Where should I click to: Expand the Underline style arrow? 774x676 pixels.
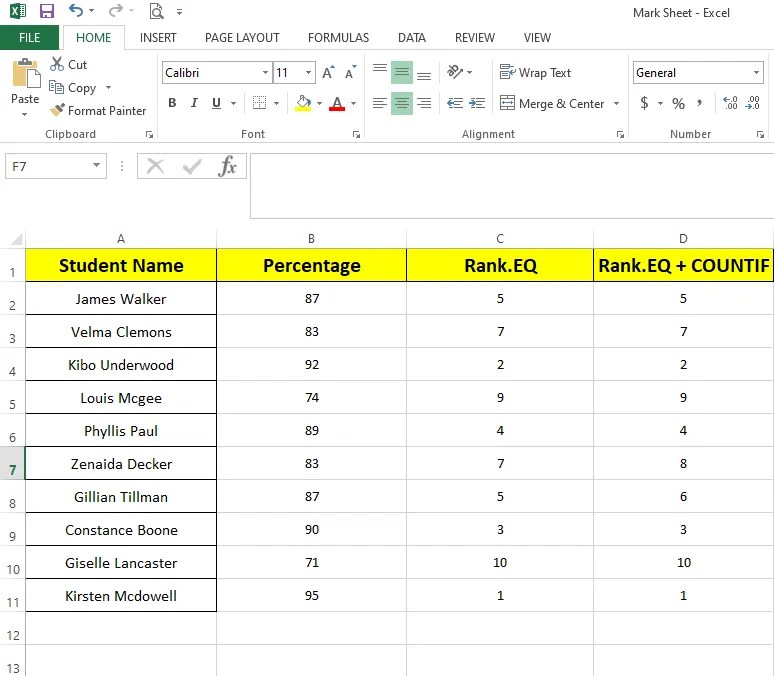(x=233, y=103)
